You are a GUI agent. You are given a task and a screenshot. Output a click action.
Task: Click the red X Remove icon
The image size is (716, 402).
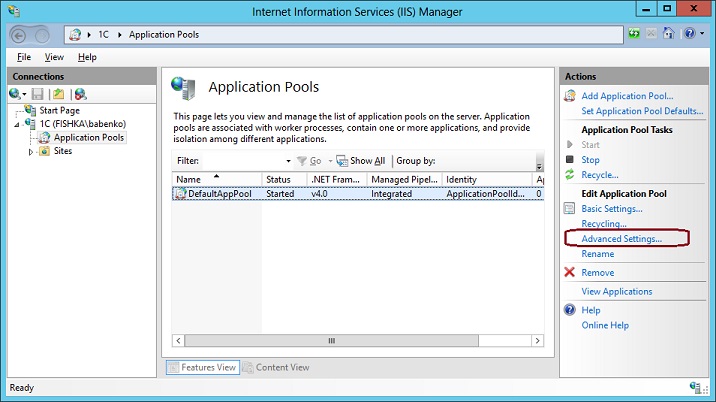pyautogui.click(x=569, y=272)
